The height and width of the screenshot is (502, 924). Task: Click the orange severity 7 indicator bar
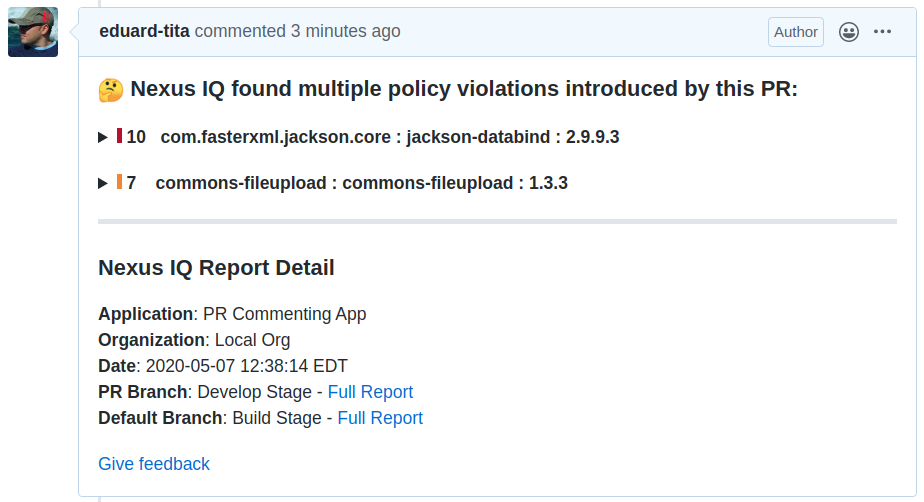[119, 182]
